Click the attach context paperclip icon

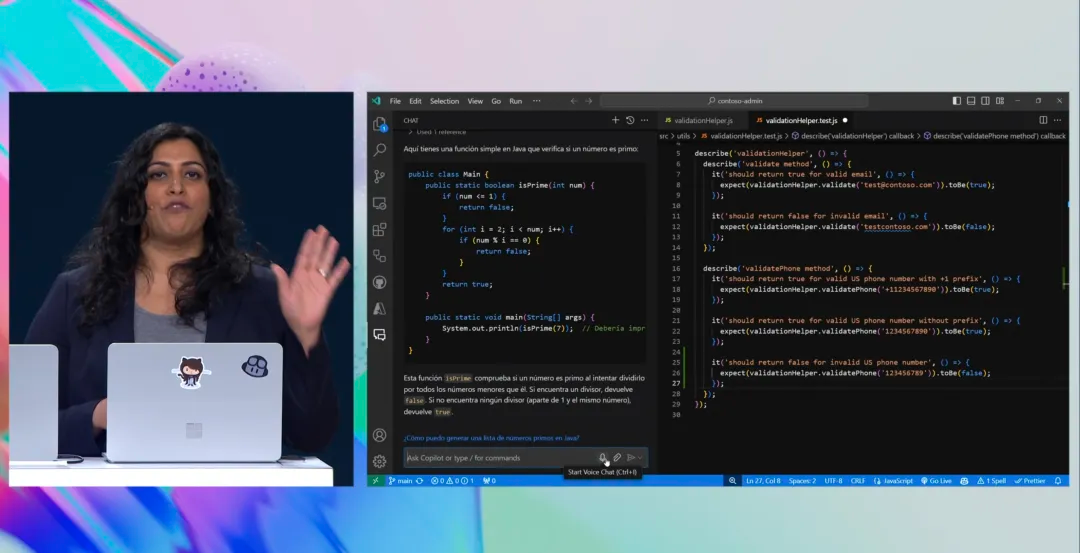pos(617,457)
